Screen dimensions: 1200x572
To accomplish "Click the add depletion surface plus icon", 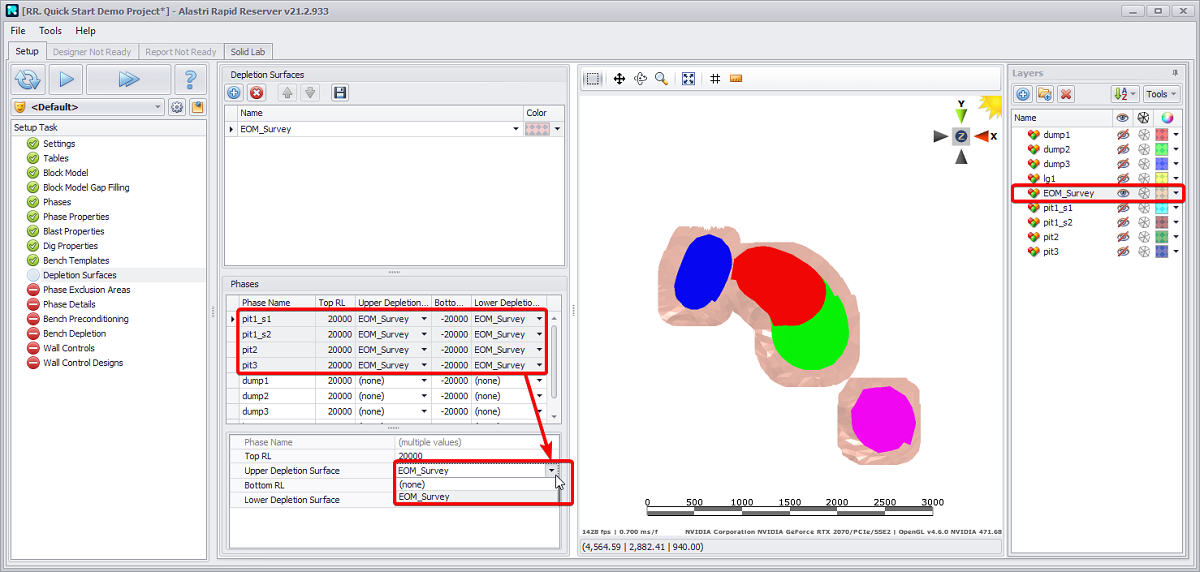I will [234, 92].
